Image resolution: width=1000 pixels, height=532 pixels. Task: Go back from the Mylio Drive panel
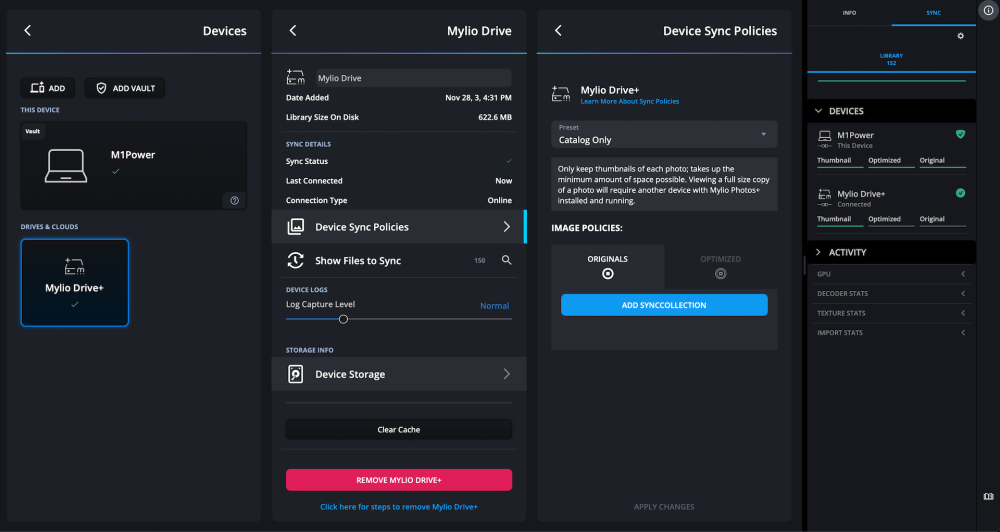click(293, 31)
